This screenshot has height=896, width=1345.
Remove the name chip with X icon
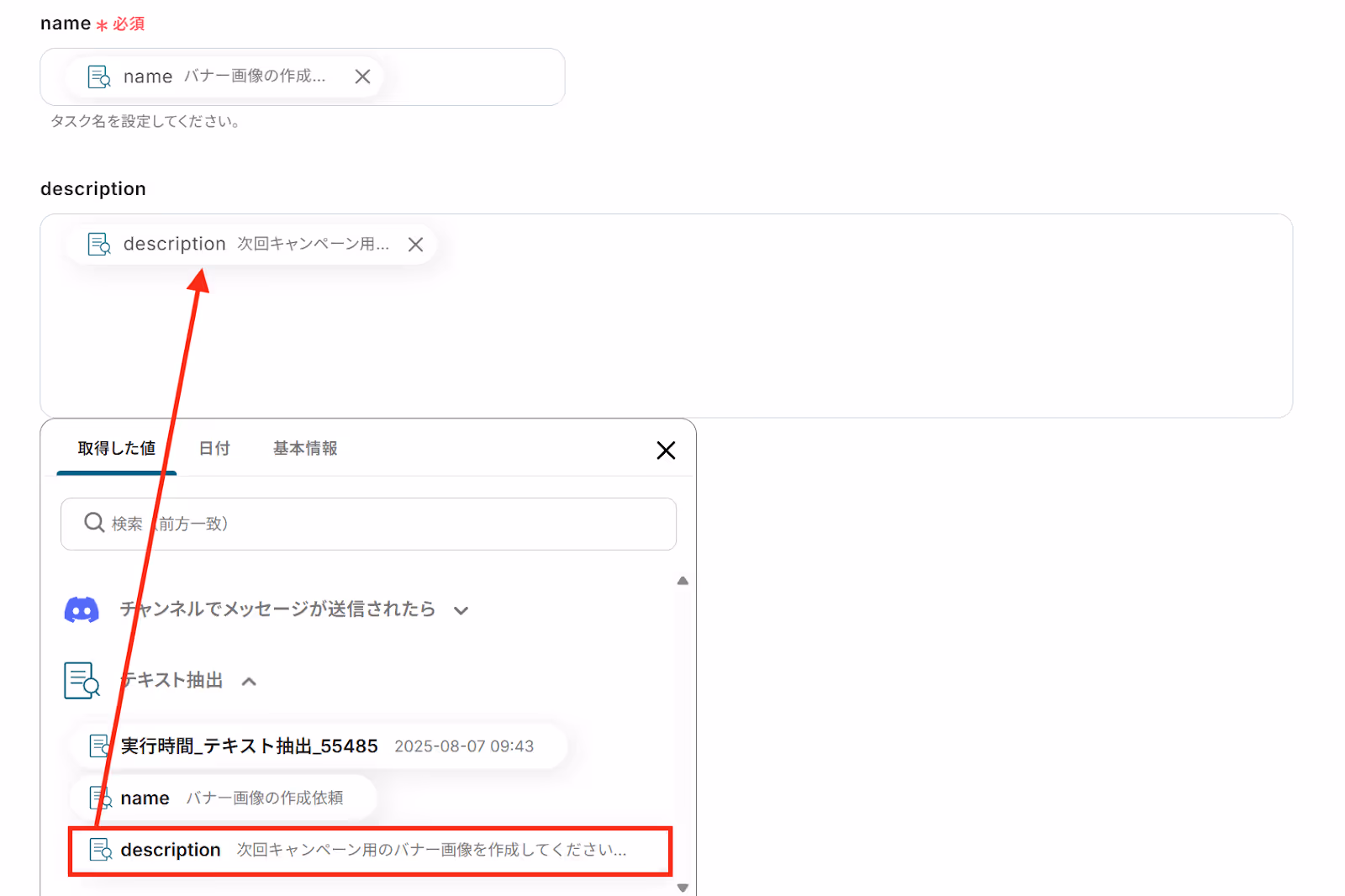tap(362, 76)
